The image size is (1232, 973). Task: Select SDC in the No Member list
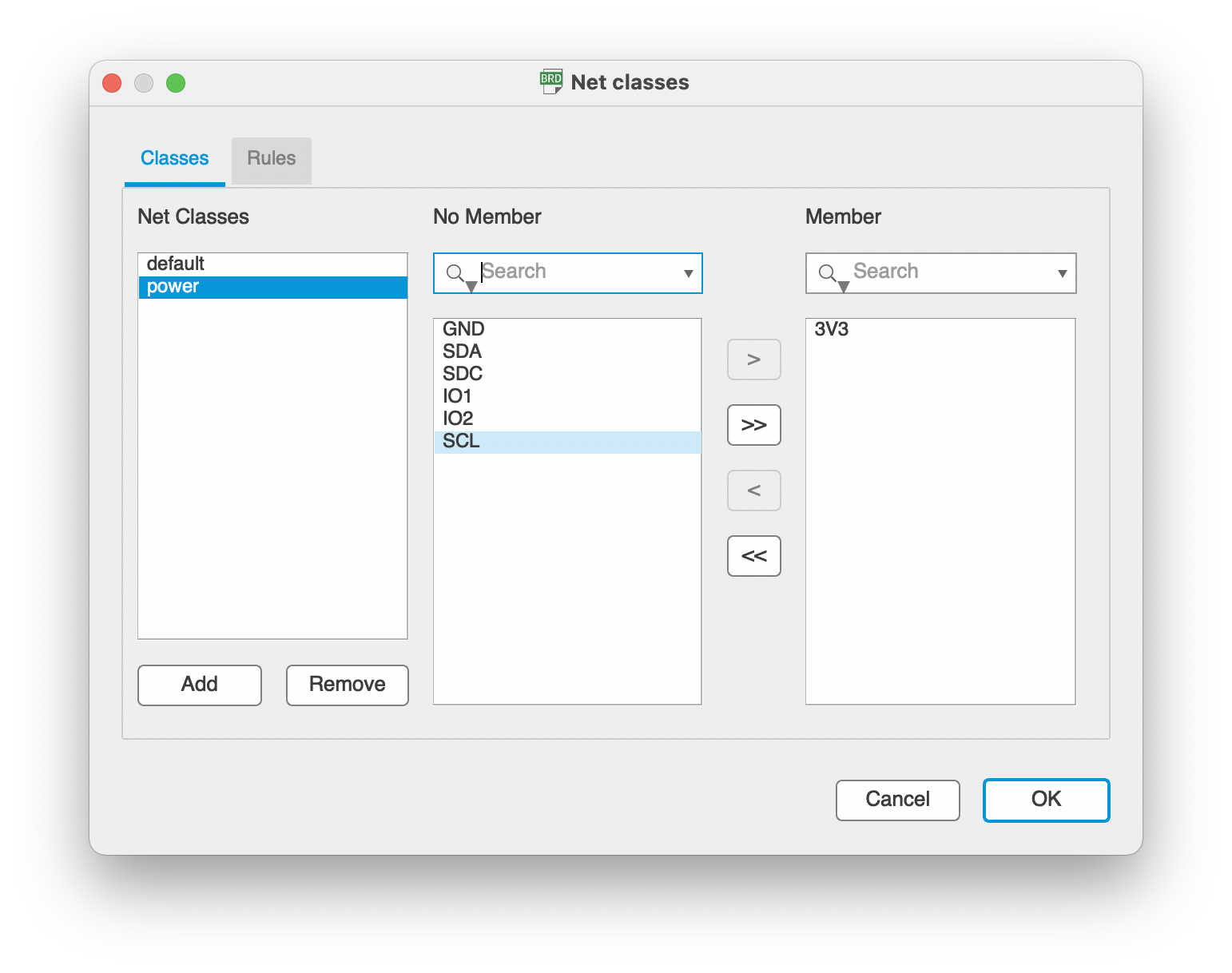pyautogui.click(x=567, y=374)
